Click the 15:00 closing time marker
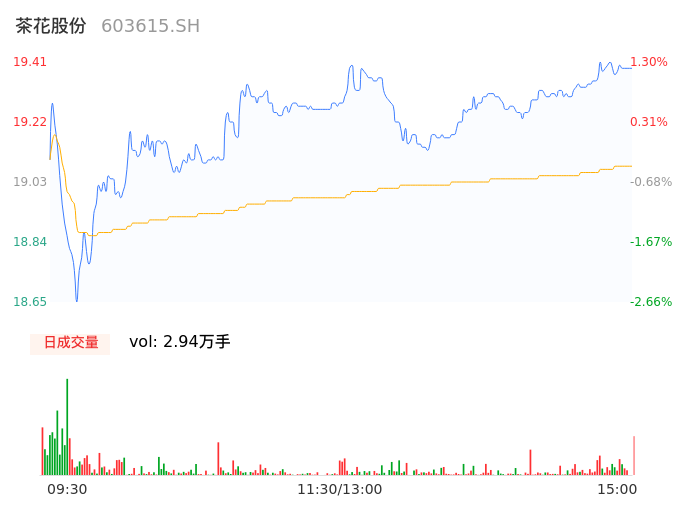 [617, 489]
